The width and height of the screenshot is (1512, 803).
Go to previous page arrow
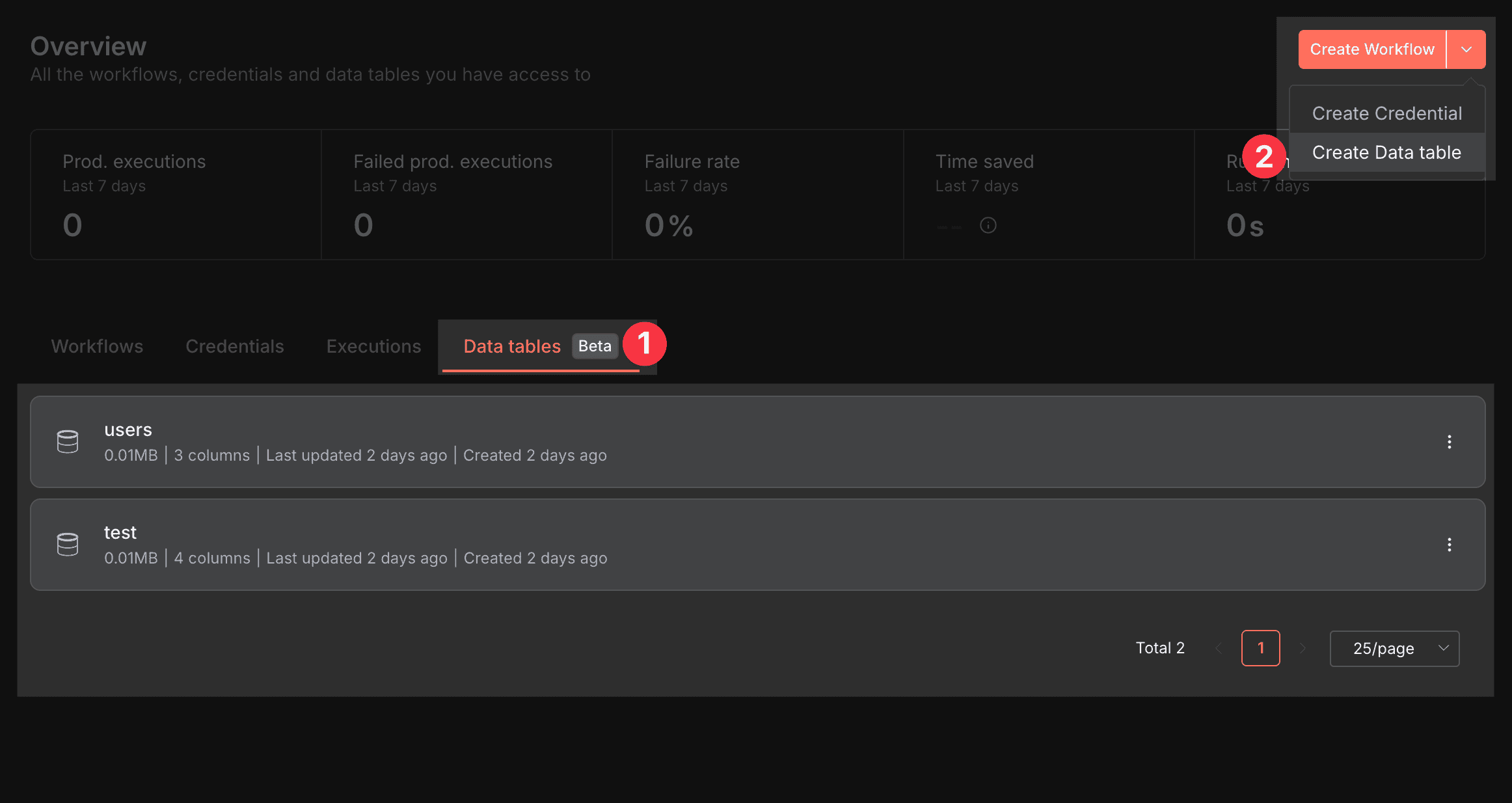pyautogui.click(x=1218, y=648)
